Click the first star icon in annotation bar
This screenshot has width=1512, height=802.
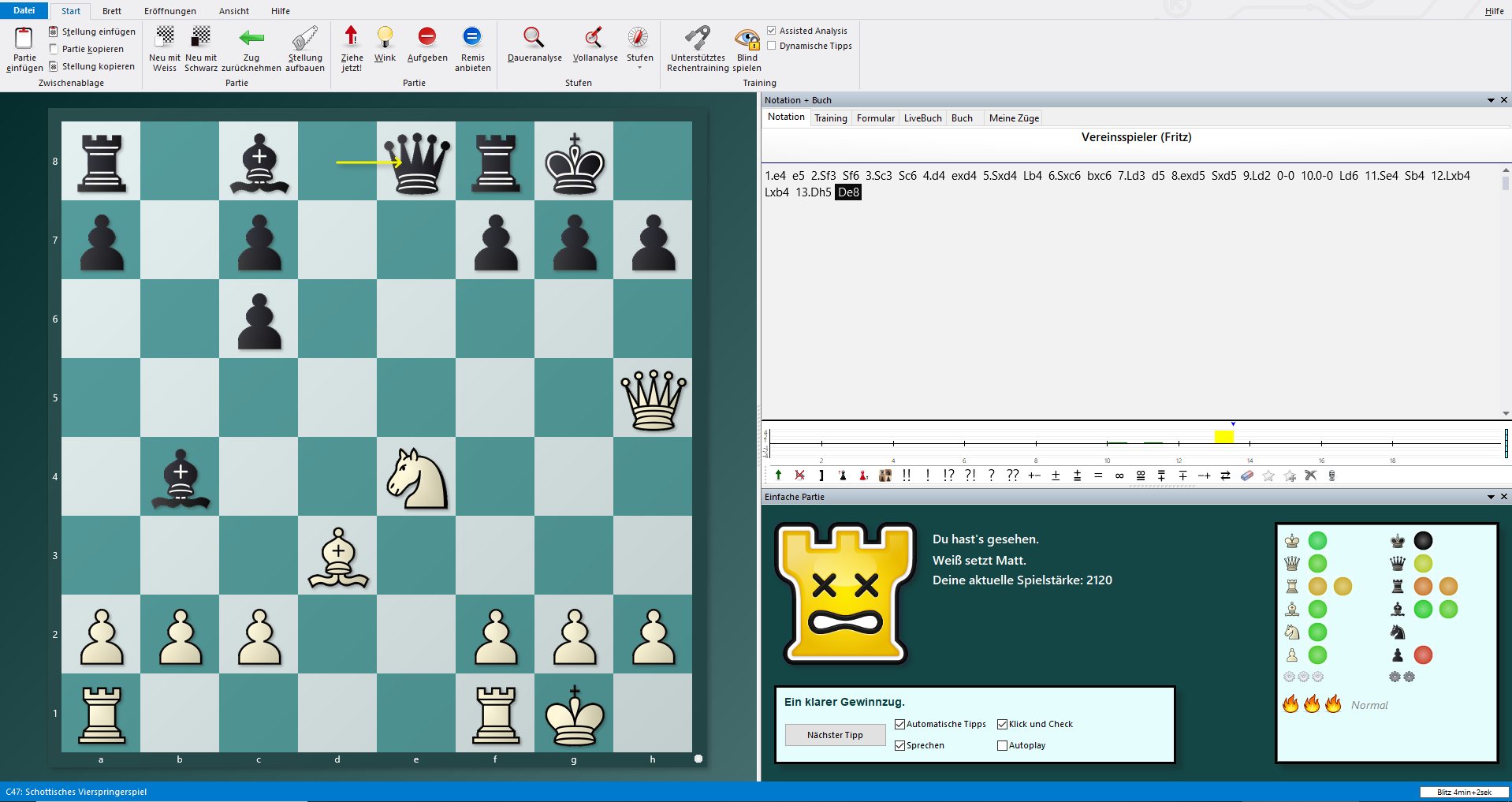coord(1268,476)
